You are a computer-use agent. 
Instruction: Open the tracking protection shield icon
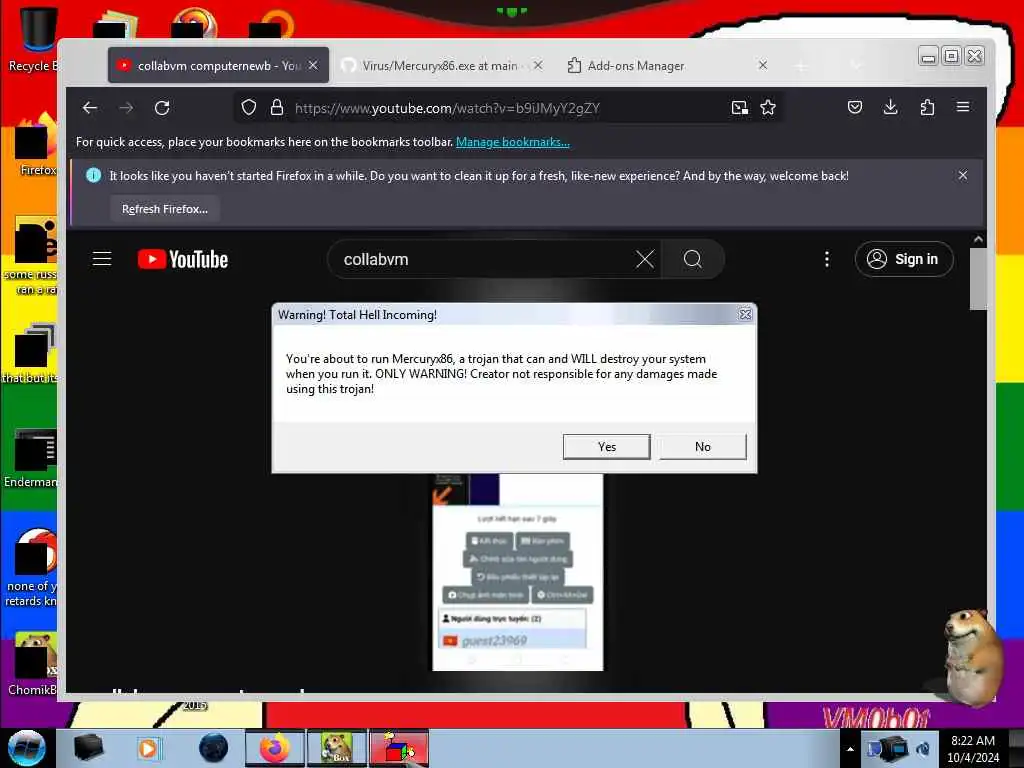click(x=249, y=108)
